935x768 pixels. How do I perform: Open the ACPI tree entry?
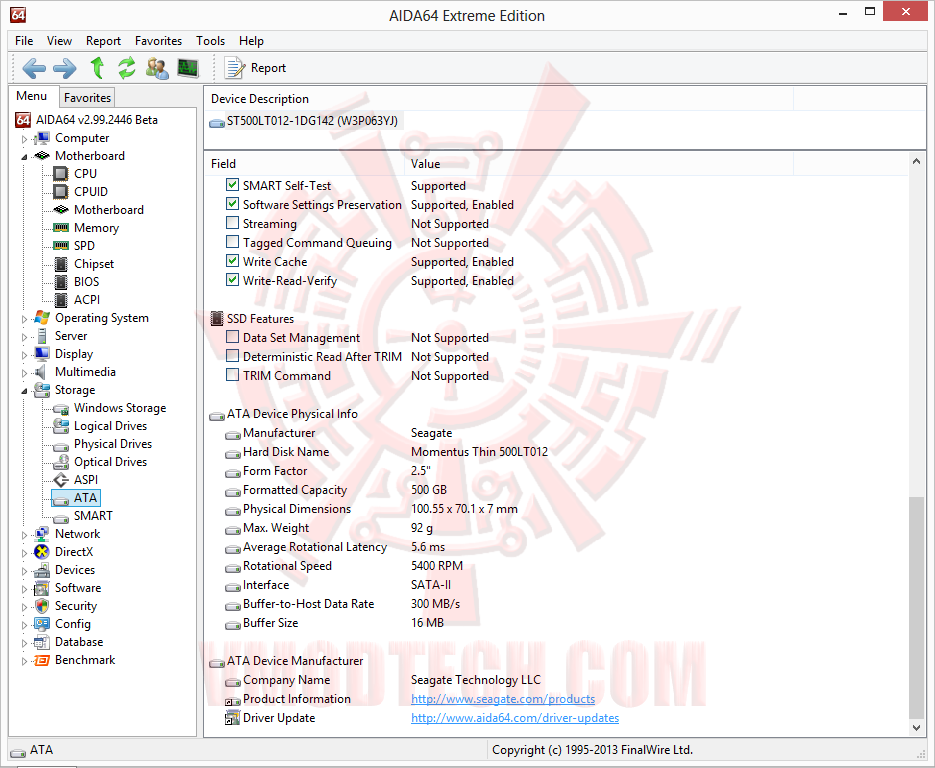[x=86, y=299]
